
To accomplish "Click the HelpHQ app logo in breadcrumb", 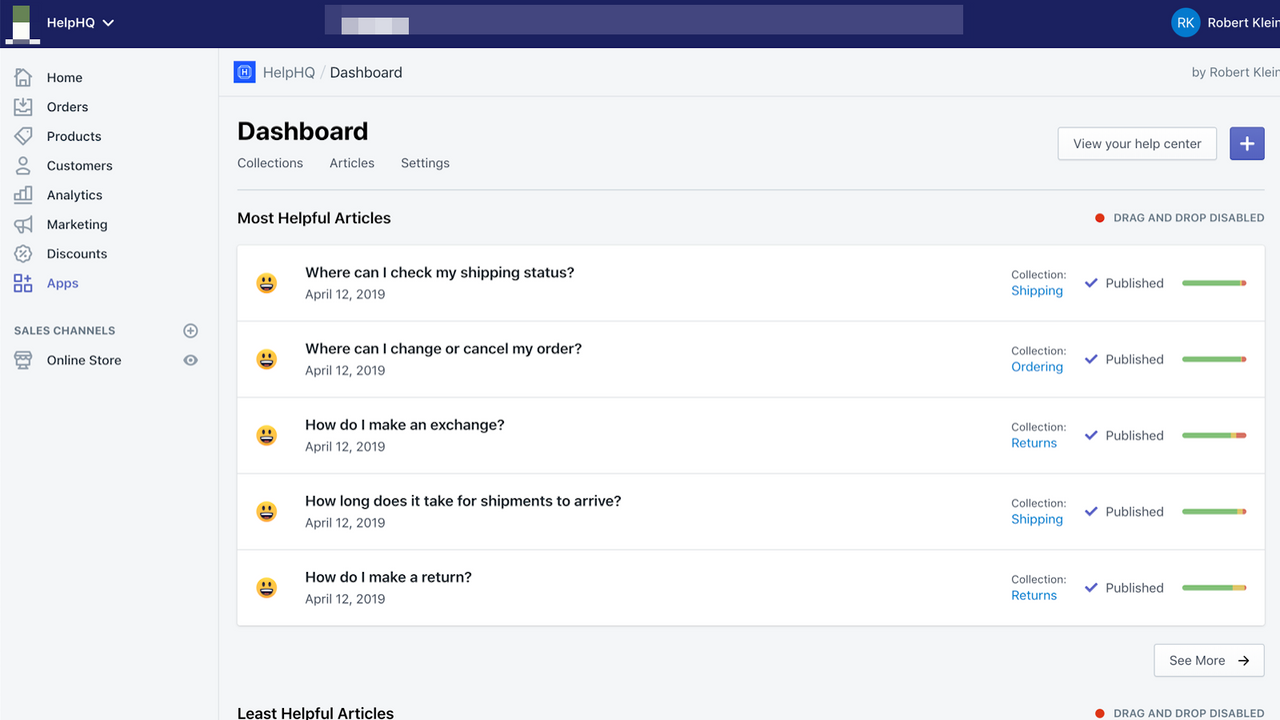I will pyautogui.click(x=244, y=72).
